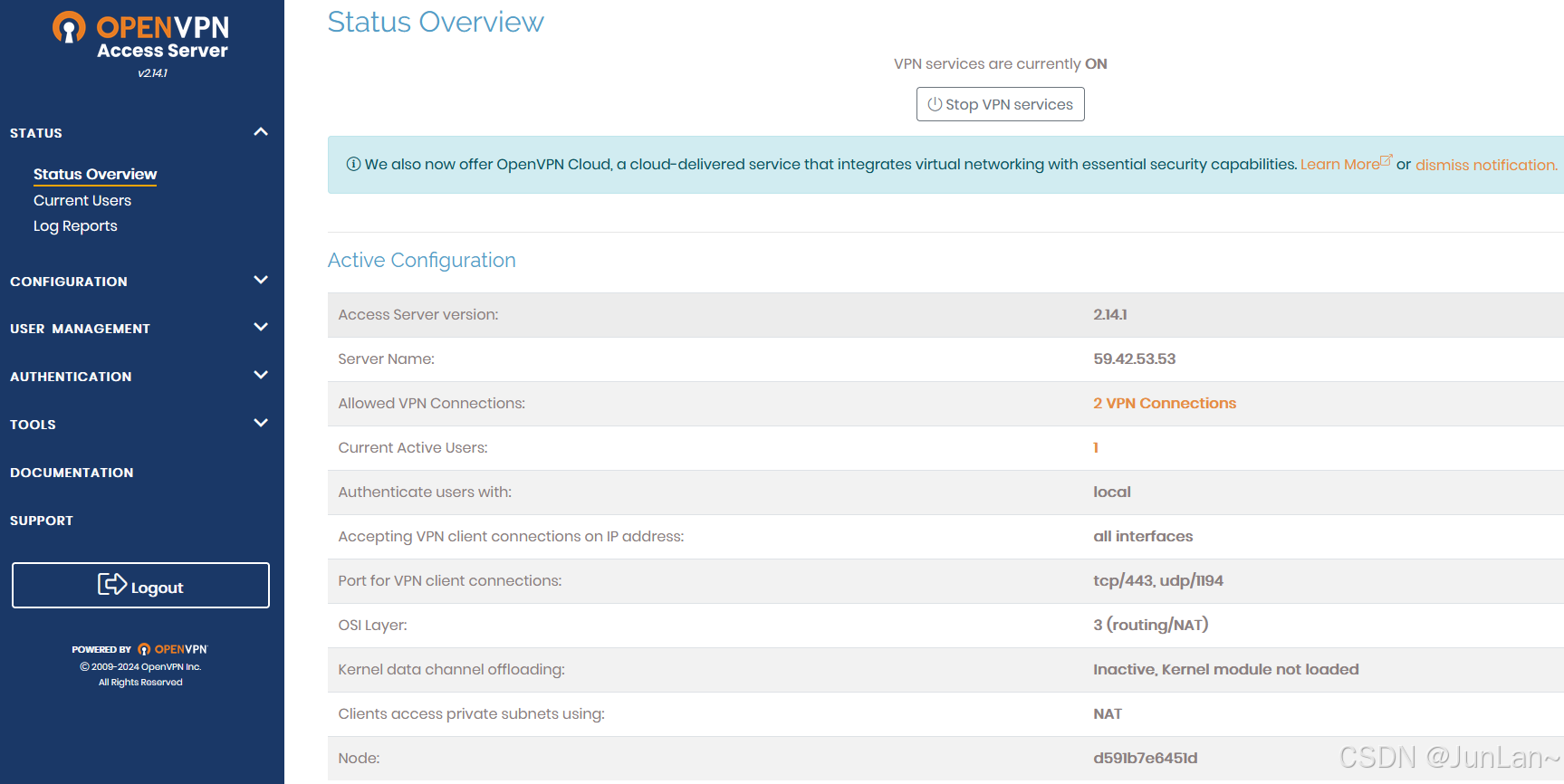Click the Access Server version value 2.14.1
Image resolution: width=1564 pixels, height=784 pixels.
click(x=1110, y=314)
